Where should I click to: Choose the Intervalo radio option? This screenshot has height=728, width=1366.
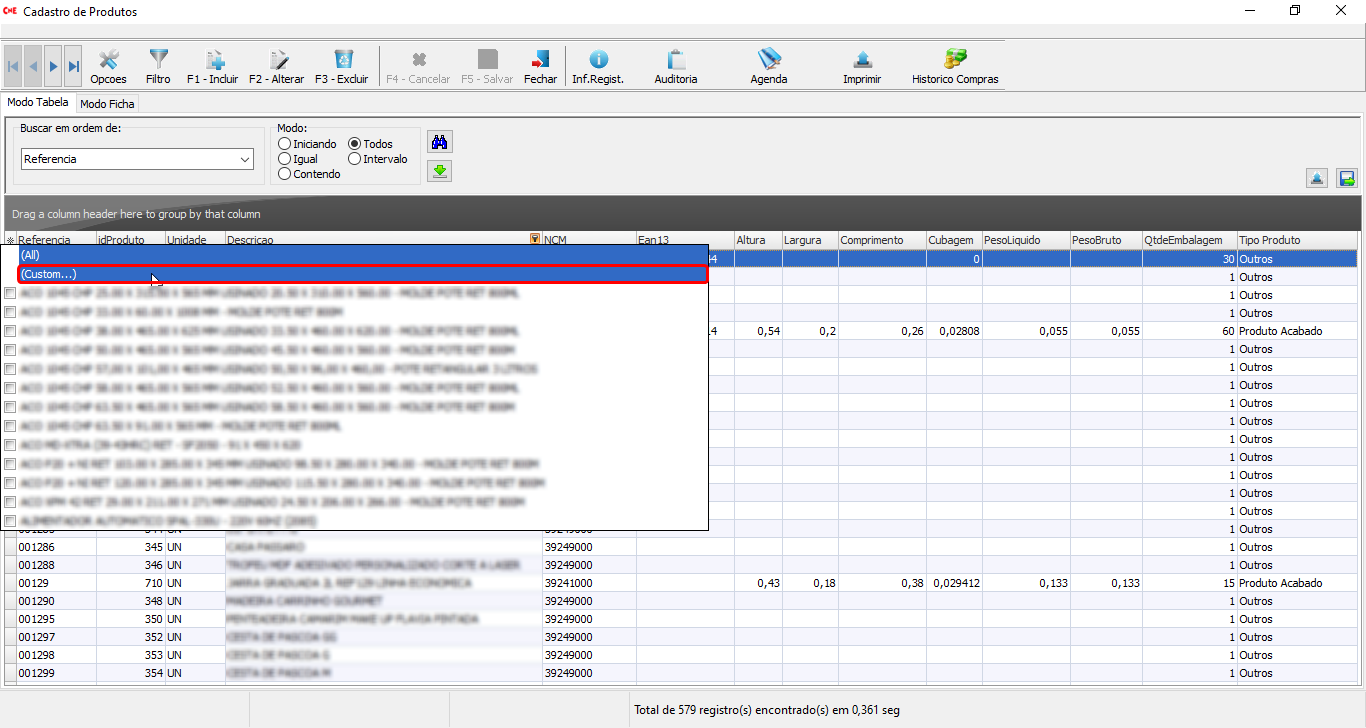(355, 159)
